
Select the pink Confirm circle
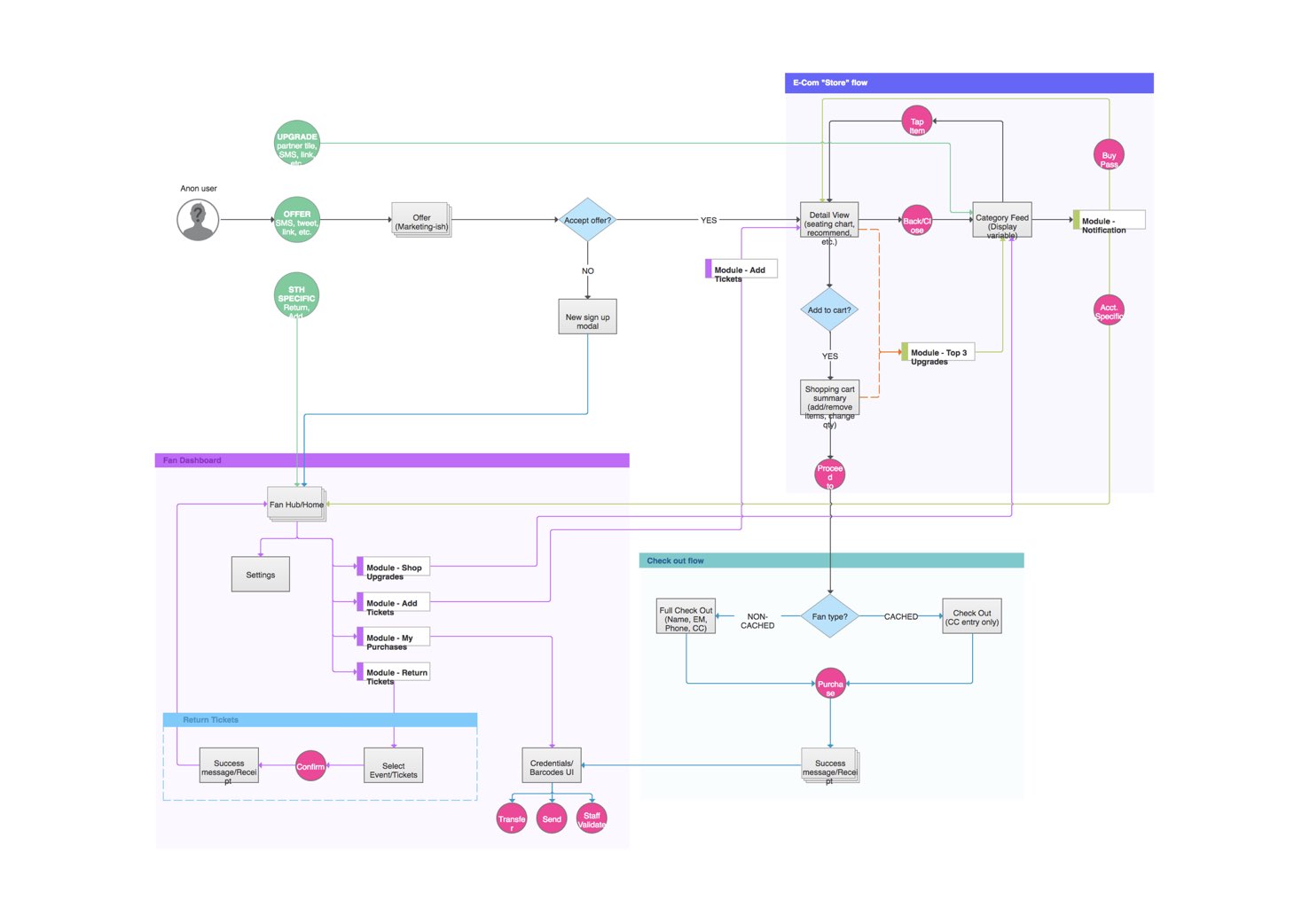[310, 766]
